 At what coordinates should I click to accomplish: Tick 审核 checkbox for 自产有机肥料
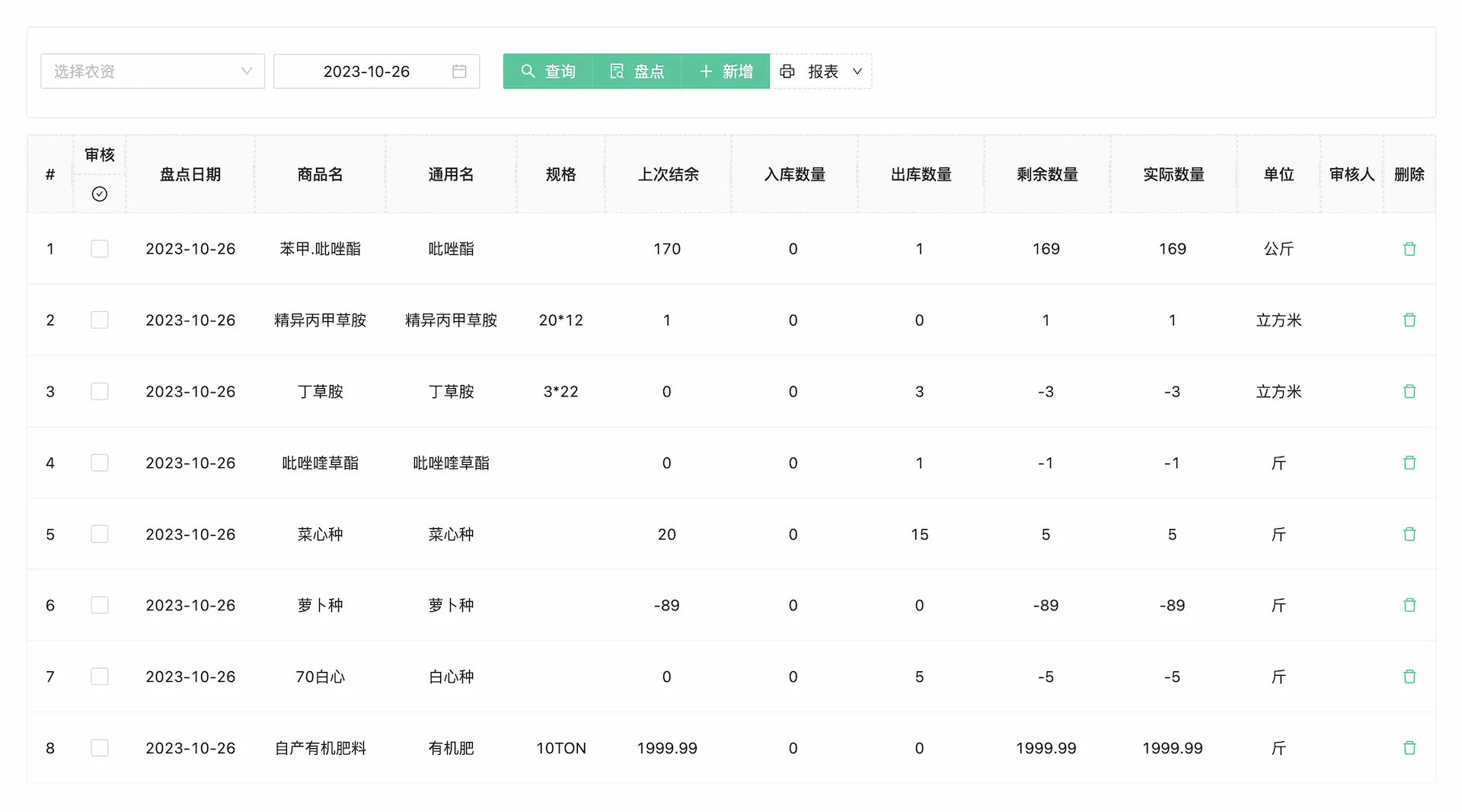tap(100, 748)
